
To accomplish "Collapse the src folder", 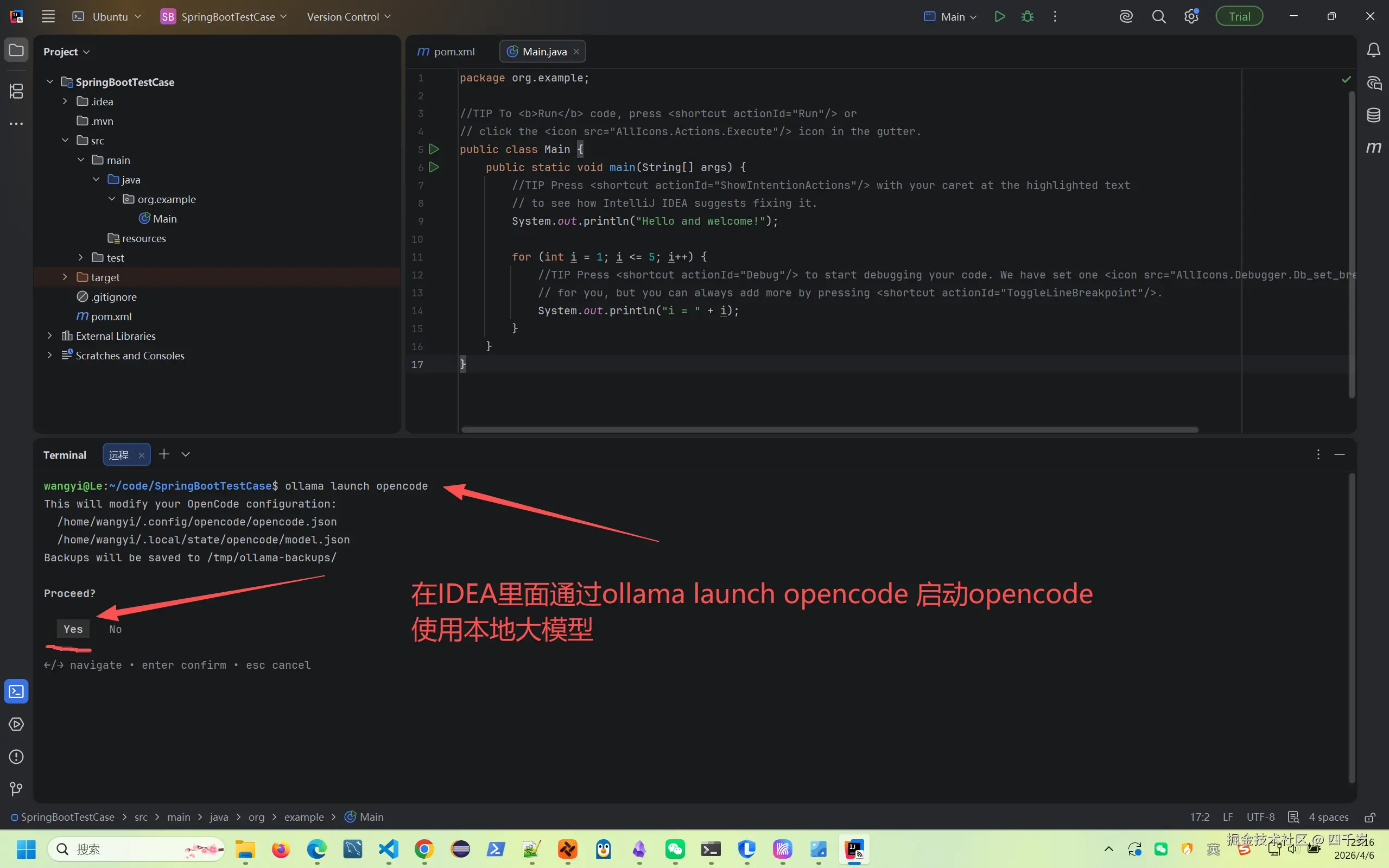I will [65, 140].
